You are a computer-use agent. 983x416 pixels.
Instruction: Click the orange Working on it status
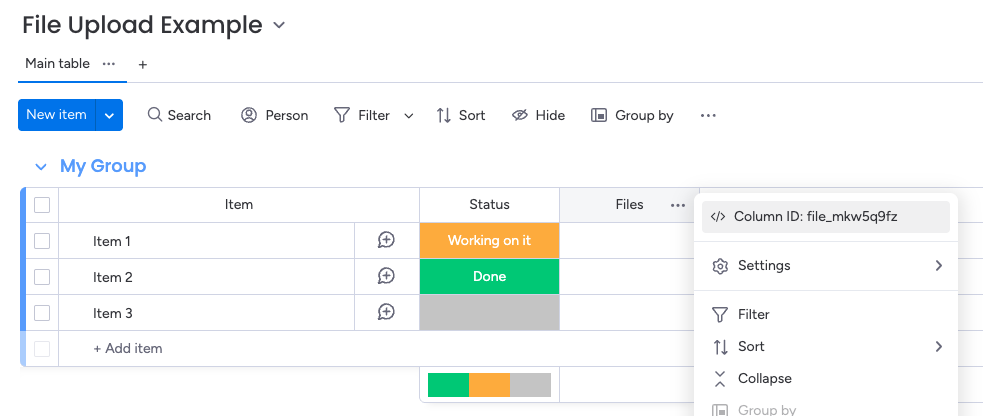pyautogui.click(x=489, y=241)
